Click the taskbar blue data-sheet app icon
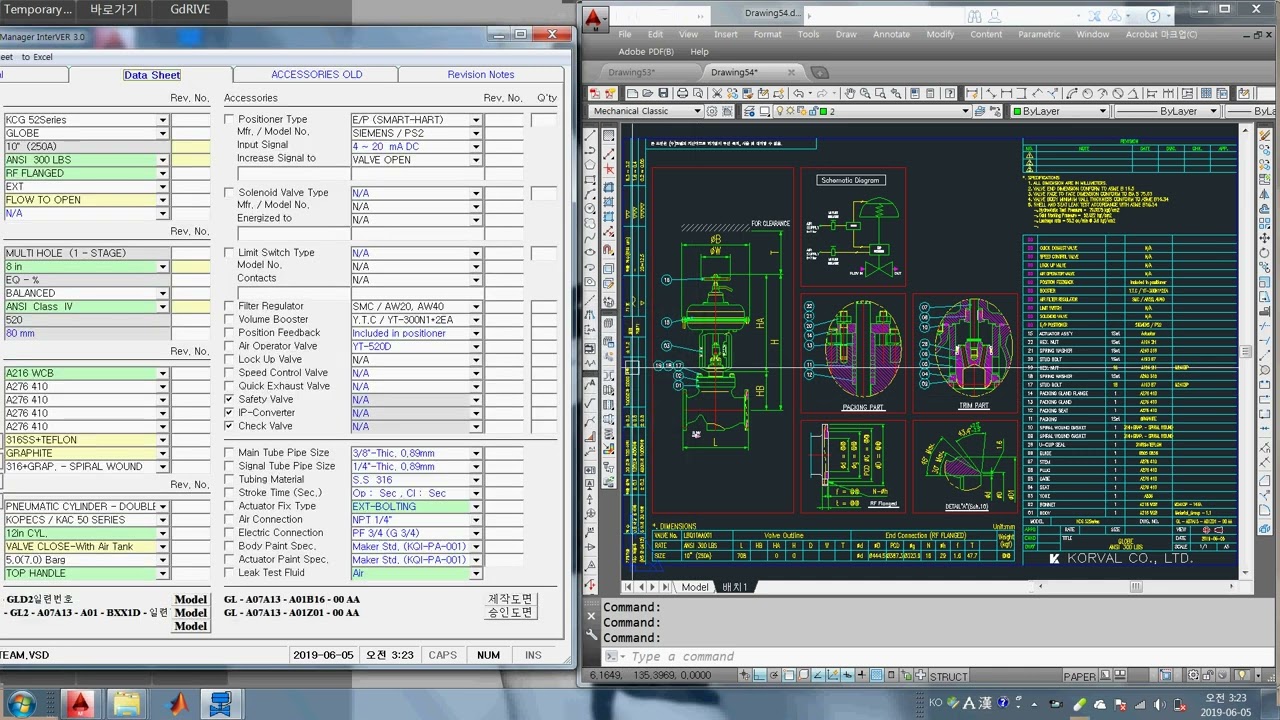 221,704
